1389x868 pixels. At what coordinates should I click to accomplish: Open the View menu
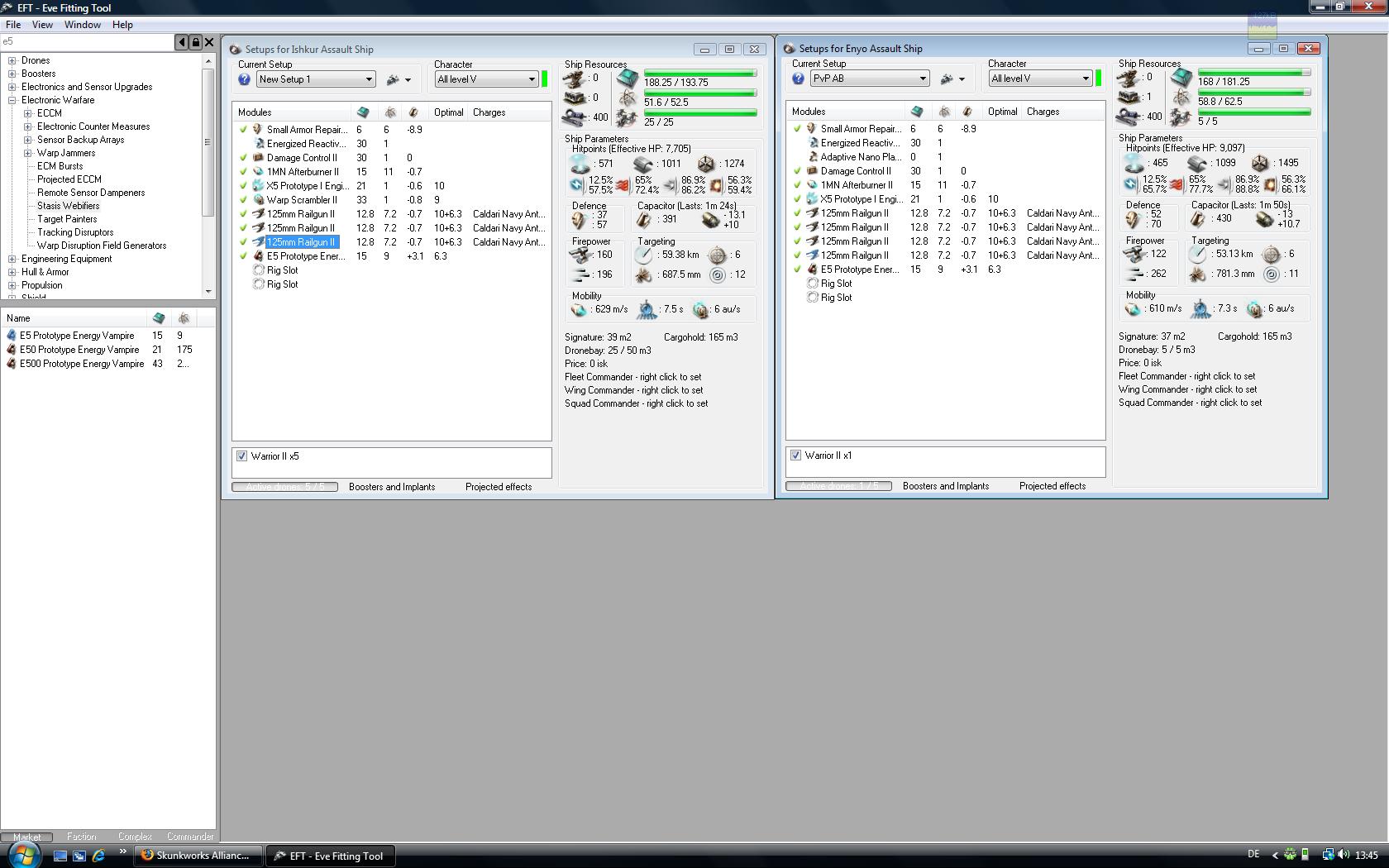[x=42, y=25]
